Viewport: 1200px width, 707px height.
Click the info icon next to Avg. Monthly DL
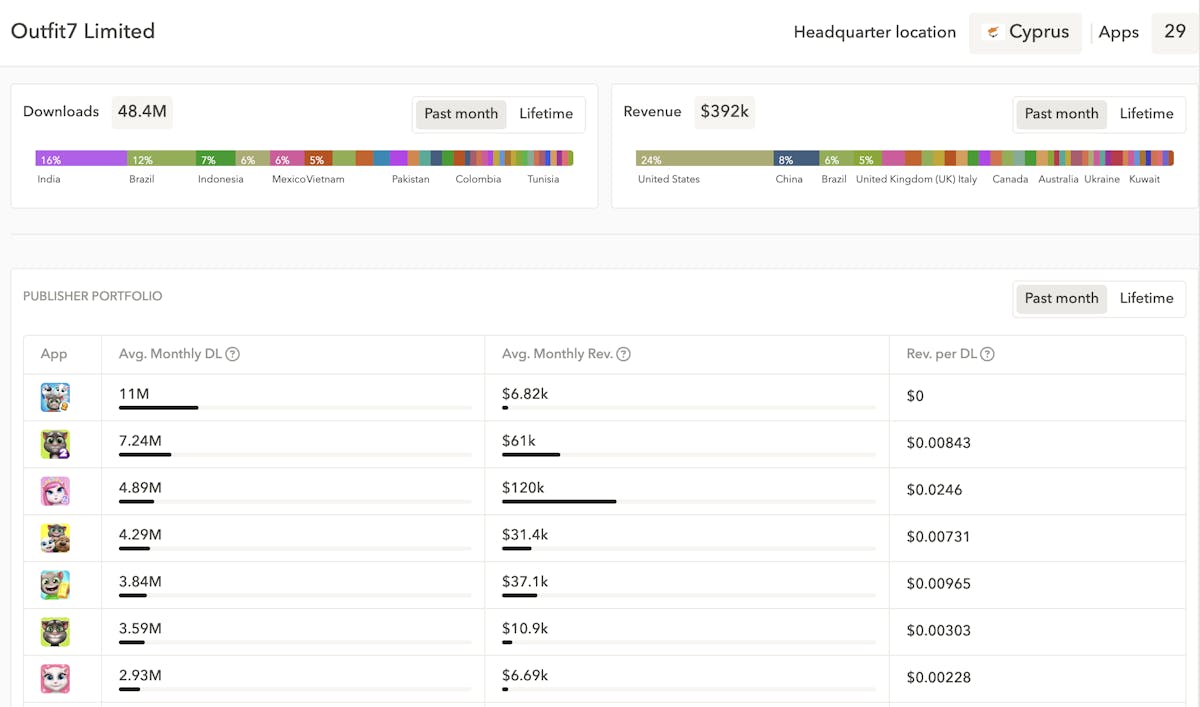coord(232,354)
